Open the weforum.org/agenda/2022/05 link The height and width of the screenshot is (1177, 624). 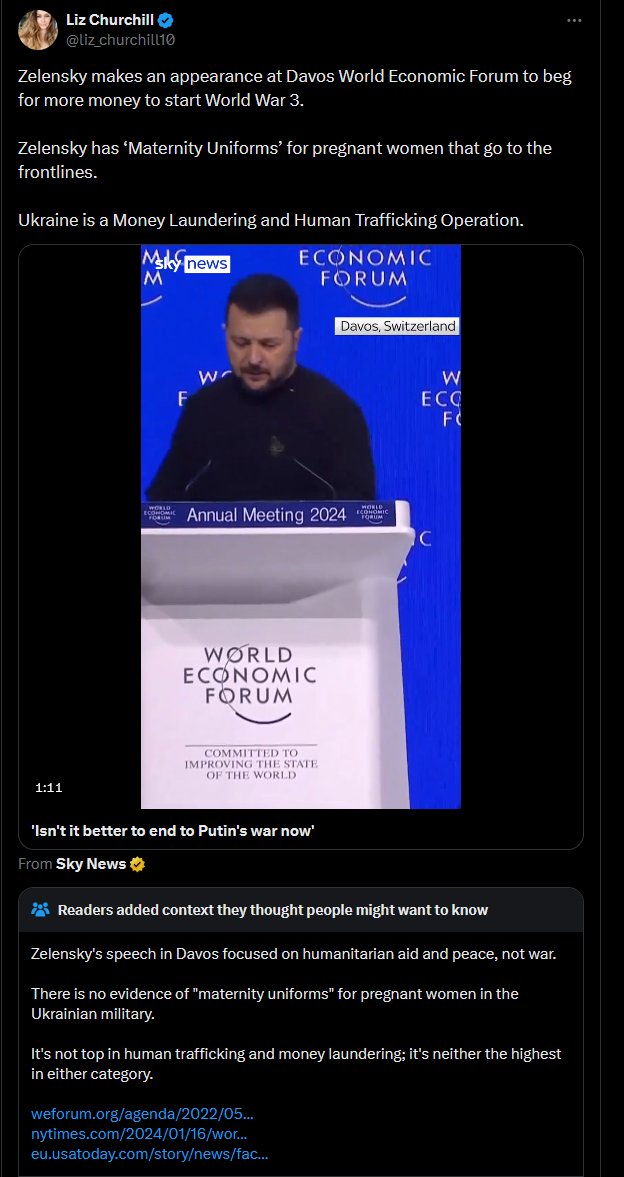pos(142,1113)
